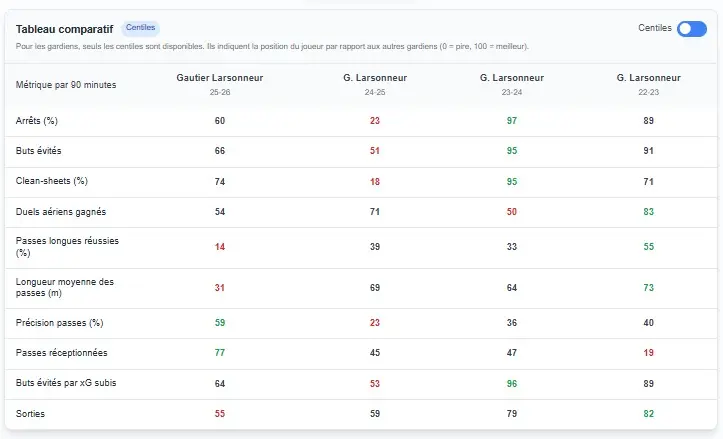Select the G. Larsonneur 24-25 column header
This screenshot has width=723, height=439.
pos(374,84)
